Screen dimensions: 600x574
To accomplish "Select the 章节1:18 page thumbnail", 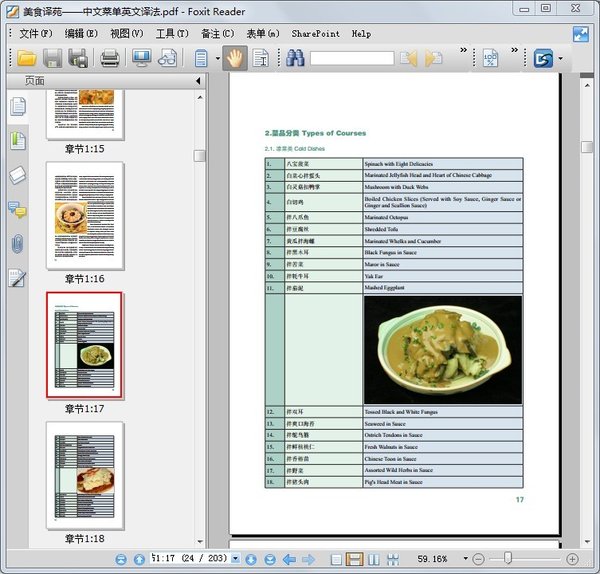I will tap(85, 475).
